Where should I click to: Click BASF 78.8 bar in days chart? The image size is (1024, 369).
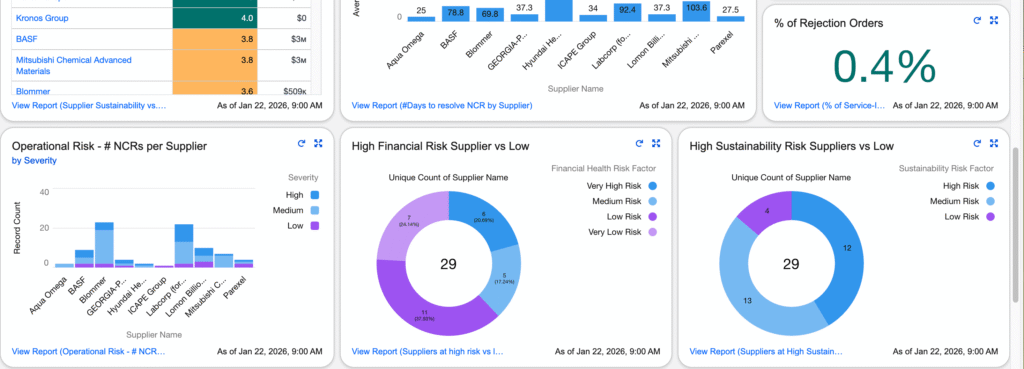pyautogui.click(x=455, y=14)
